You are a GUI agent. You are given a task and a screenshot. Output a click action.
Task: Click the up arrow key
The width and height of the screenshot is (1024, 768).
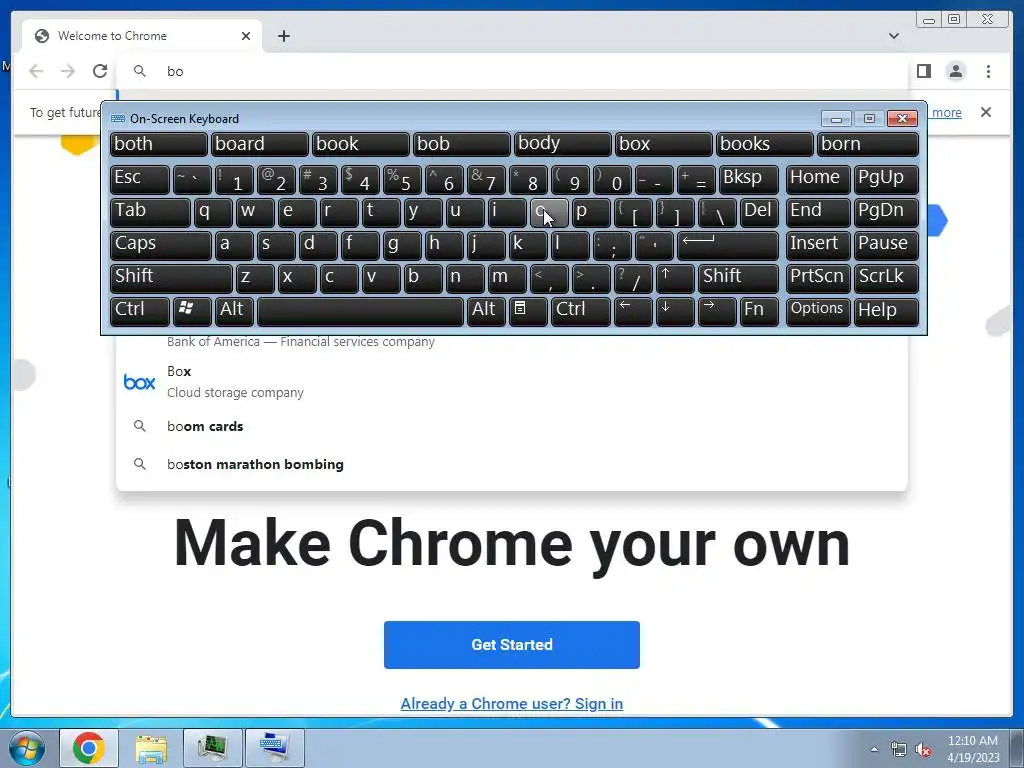(x=675, y=278)
